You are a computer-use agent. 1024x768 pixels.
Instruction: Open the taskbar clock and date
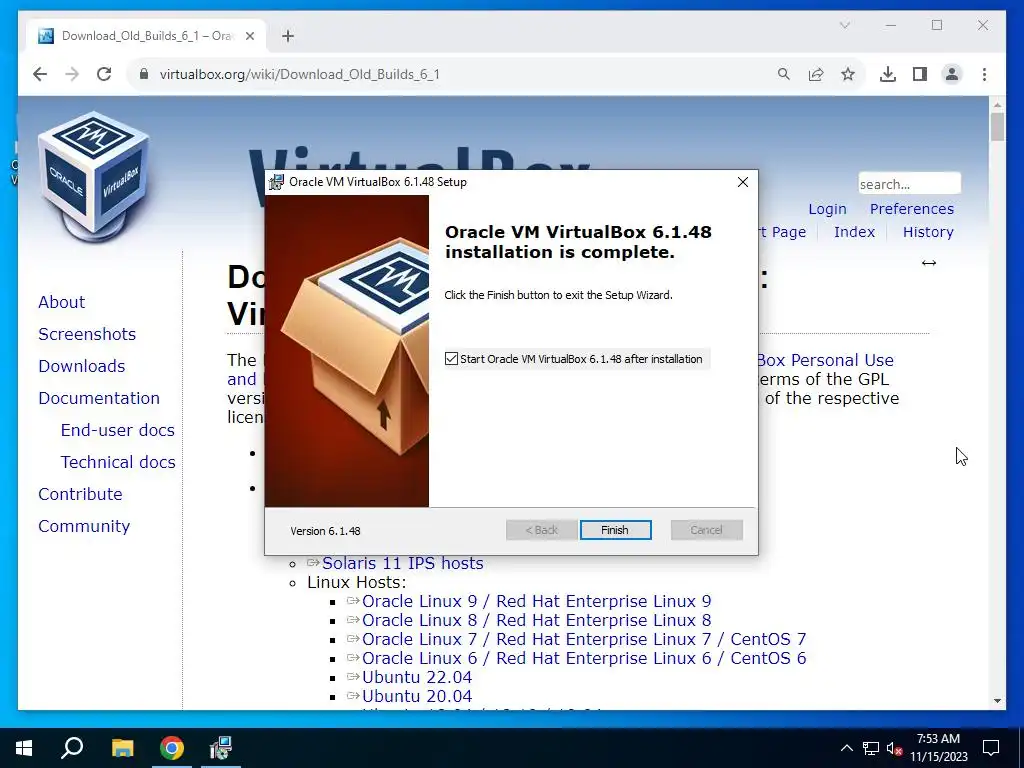coord(938,748)
